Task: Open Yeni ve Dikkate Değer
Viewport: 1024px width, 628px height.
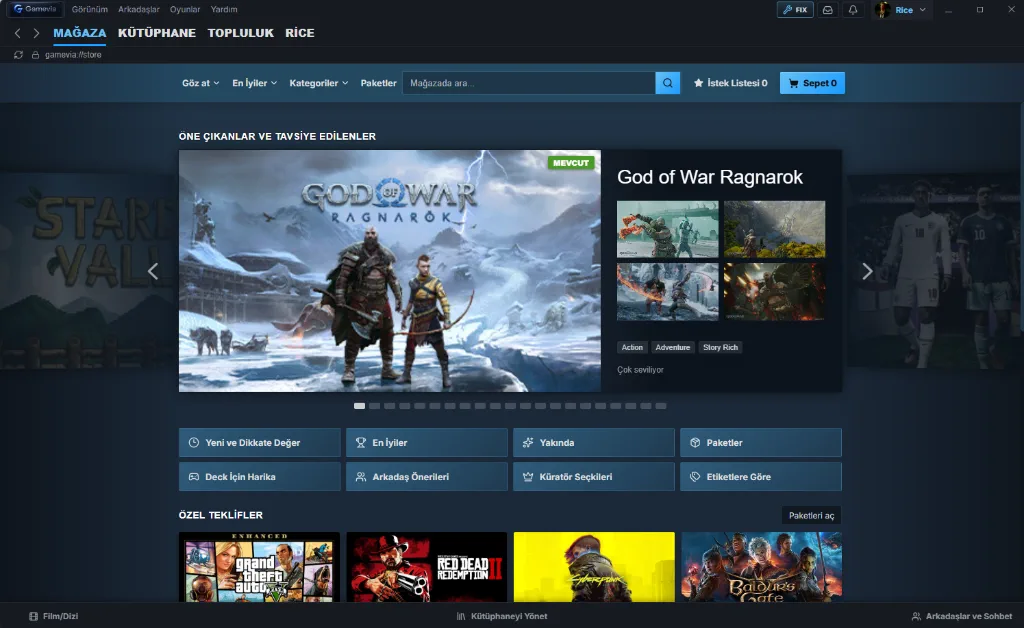Action: [x=259, y=443]
